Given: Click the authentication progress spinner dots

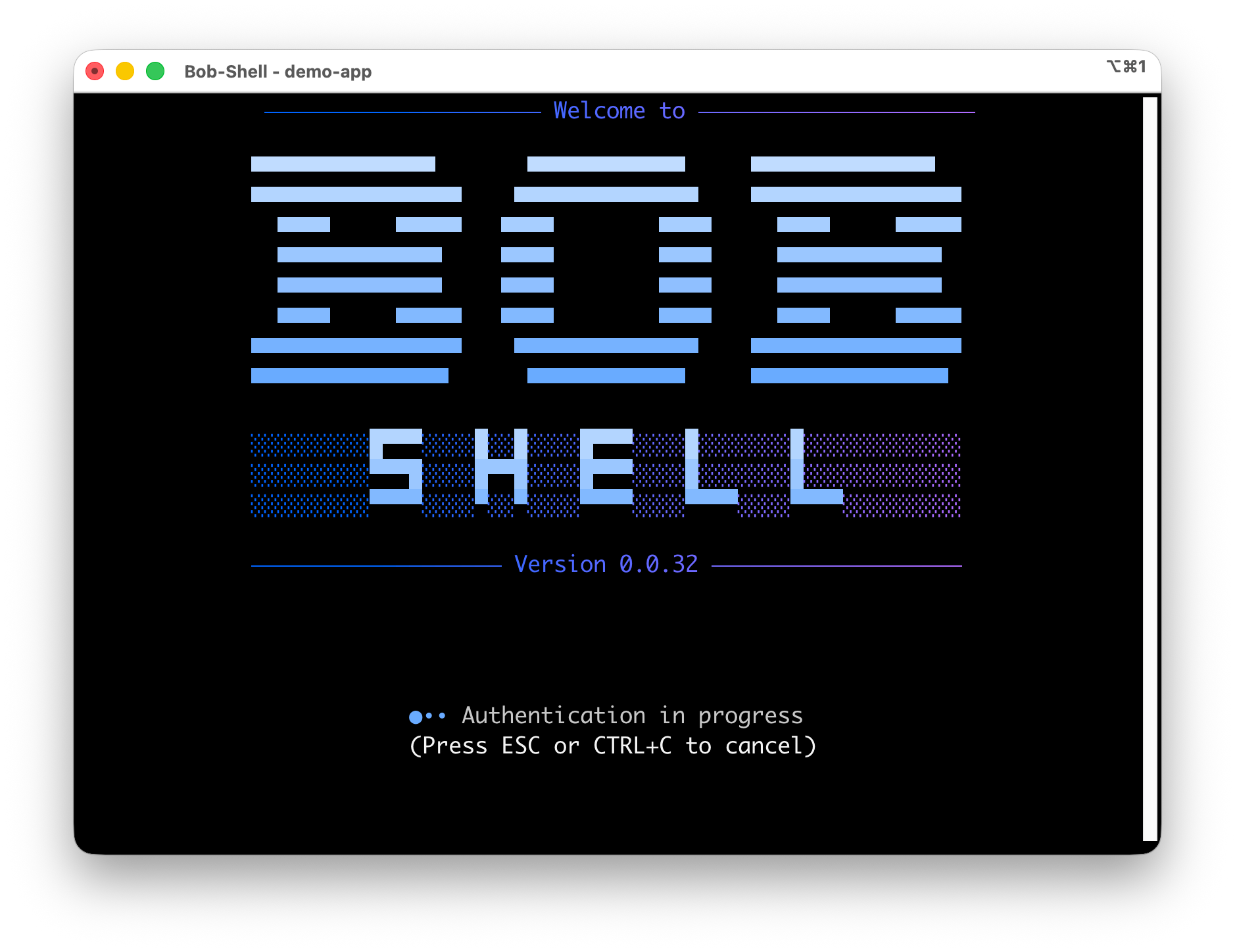Looking at the screenshot, I should click(x=427, y=716).
